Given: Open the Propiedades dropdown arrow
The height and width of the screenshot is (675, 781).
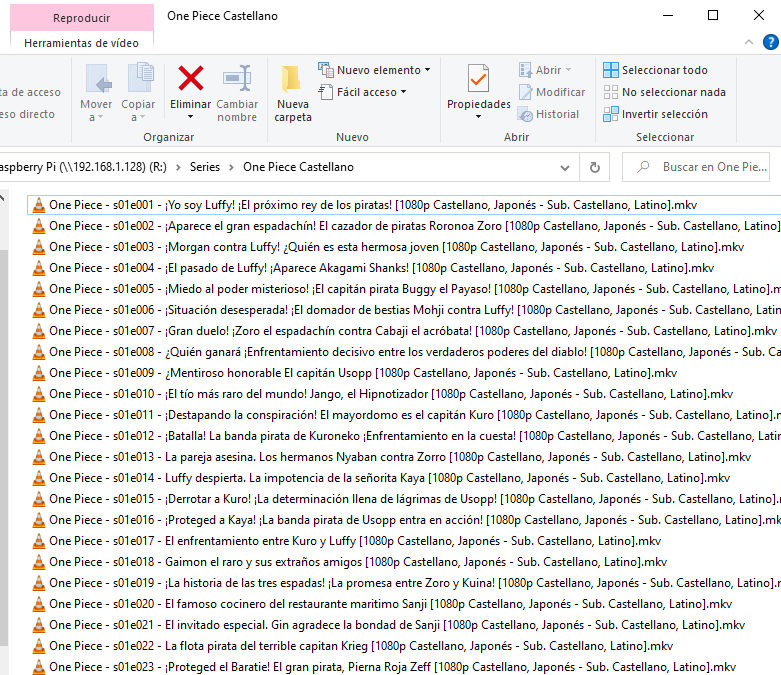Looking at the screenshot, I should 478,117.
